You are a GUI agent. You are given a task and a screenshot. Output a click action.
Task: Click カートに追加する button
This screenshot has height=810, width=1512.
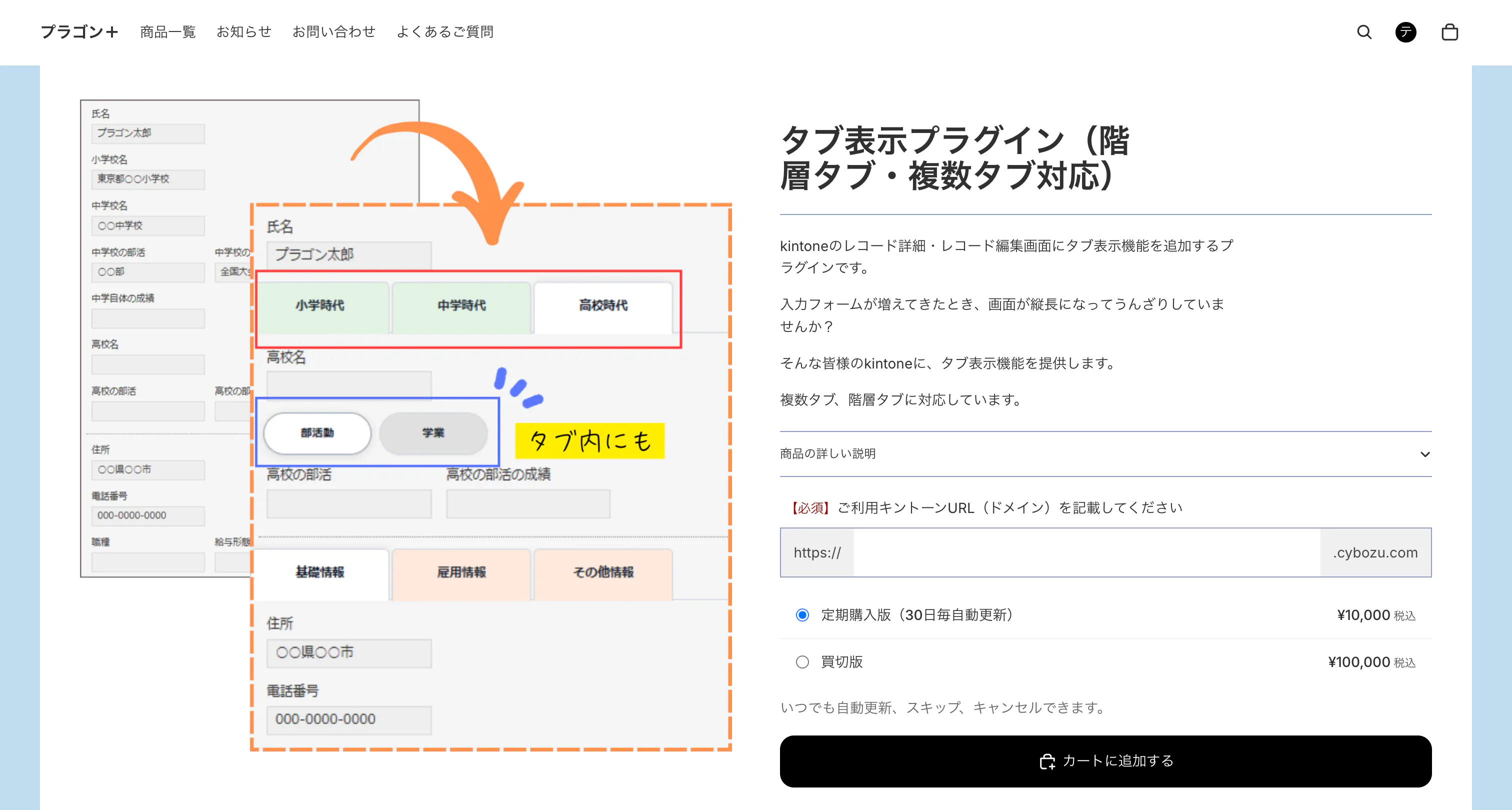point(1105,760)
